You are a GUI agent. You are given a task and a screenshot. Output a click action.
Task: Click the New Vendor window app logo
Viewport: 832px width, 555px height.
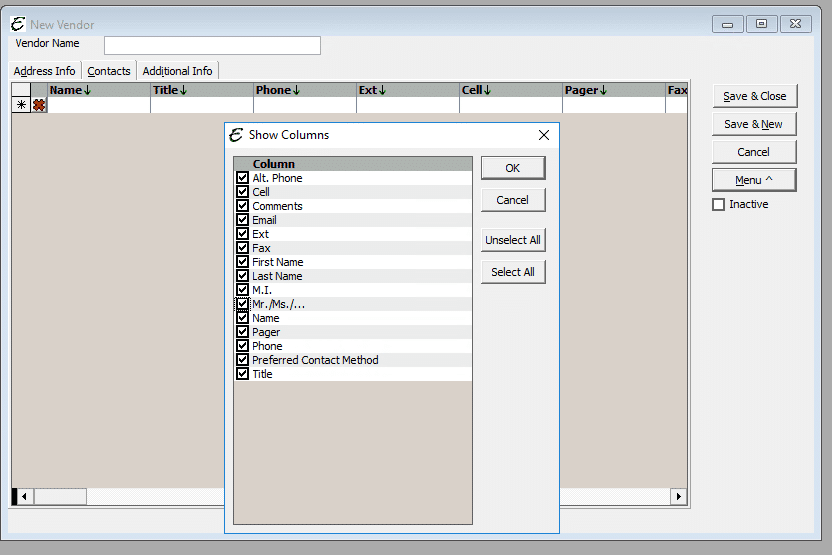(18, 24)
